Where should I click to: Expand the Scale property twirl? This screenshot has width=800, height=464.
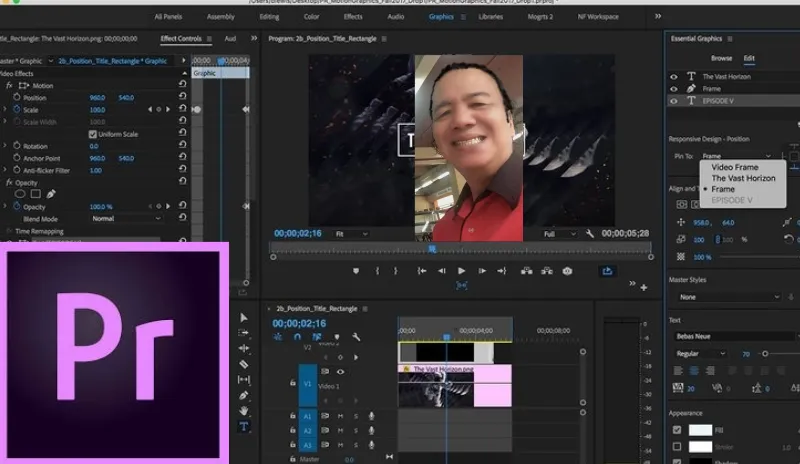[x=5, y=109]
